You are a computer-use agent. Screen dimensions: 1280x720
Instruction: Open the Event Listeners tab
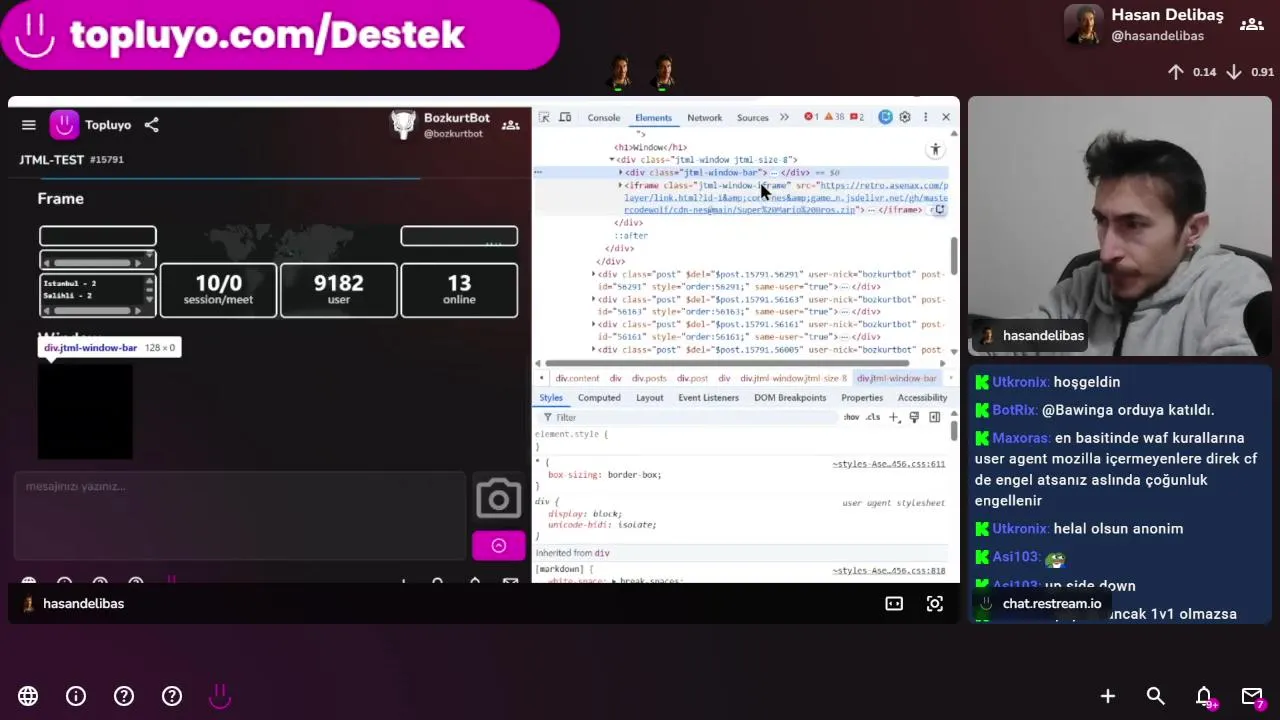(708, 398)
